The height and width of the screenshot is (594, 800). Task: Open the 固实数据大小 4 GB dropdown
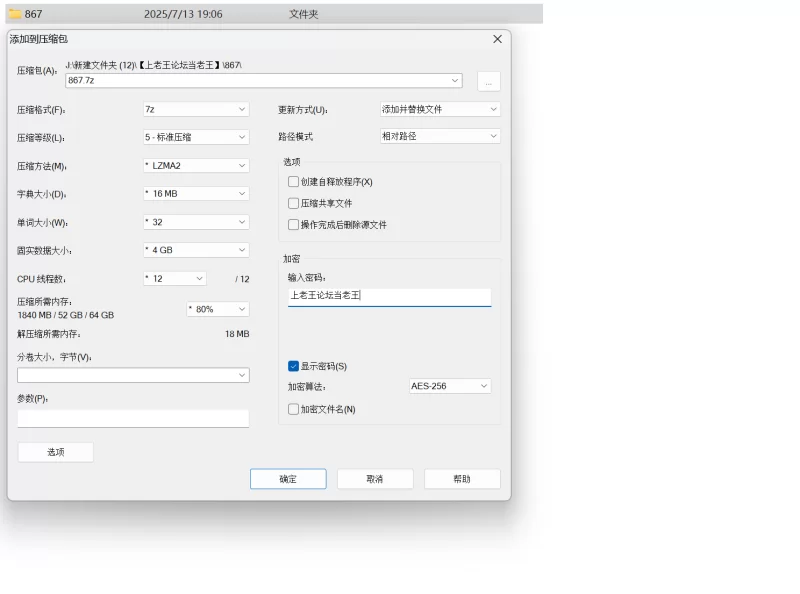196,250
